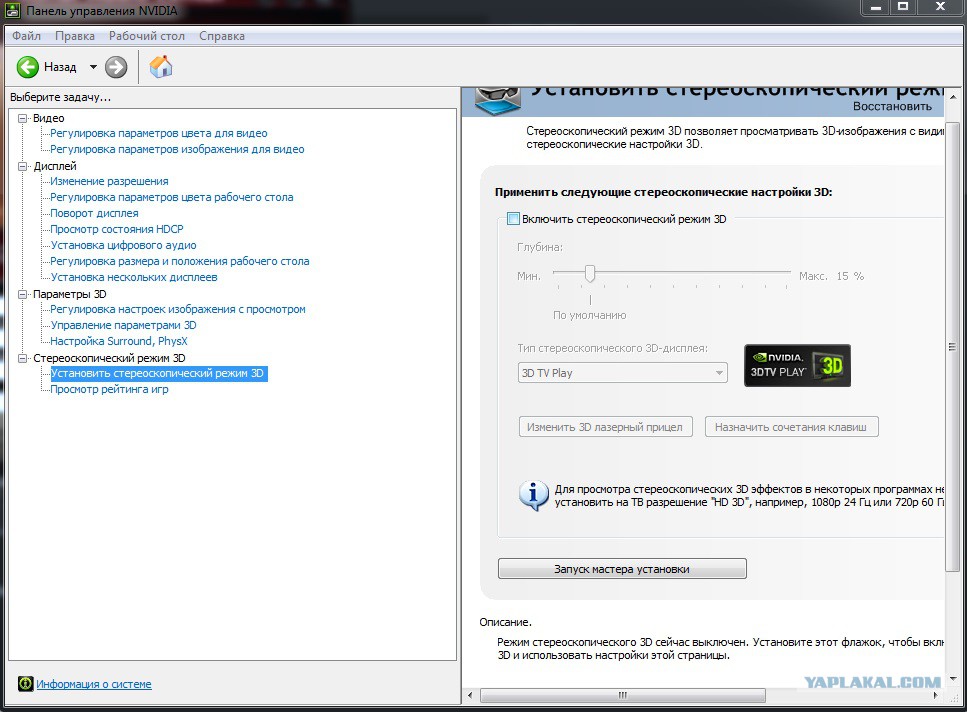Maximize the NVIDIA Control Panel window
The height and width of the screenshot is (712, 967).
click(903, 7)
